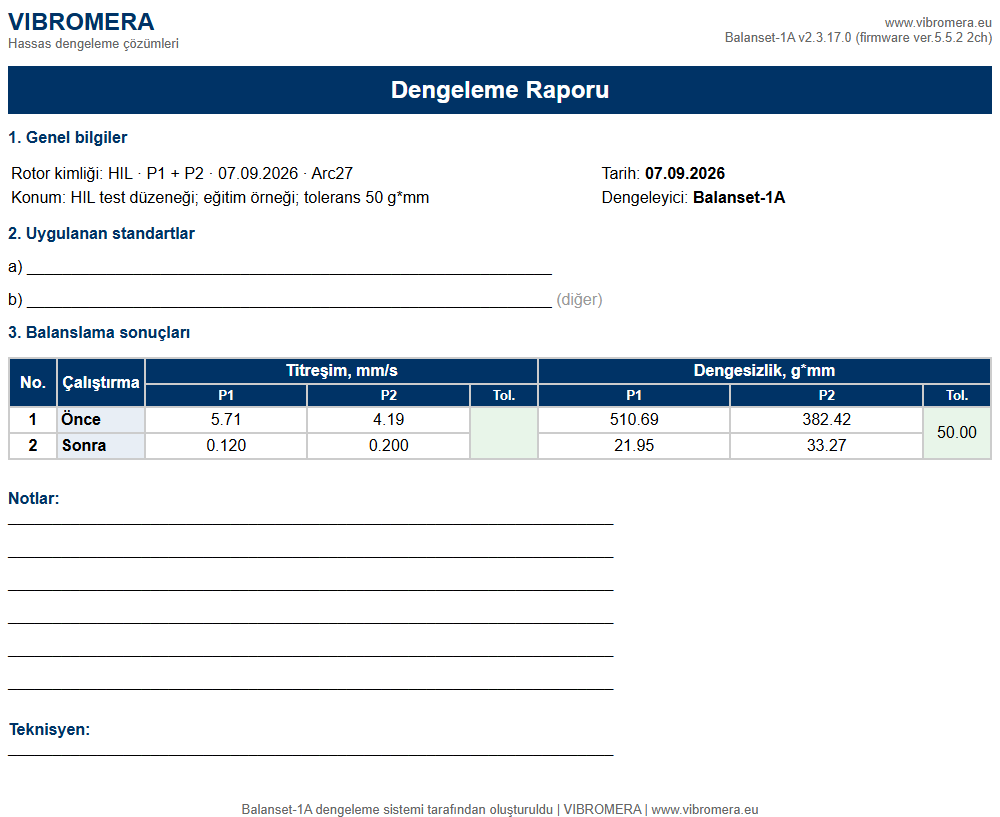Click the tolerance value 50.00
Screen dimensions: 1000x817
click(x=957, y=432)
